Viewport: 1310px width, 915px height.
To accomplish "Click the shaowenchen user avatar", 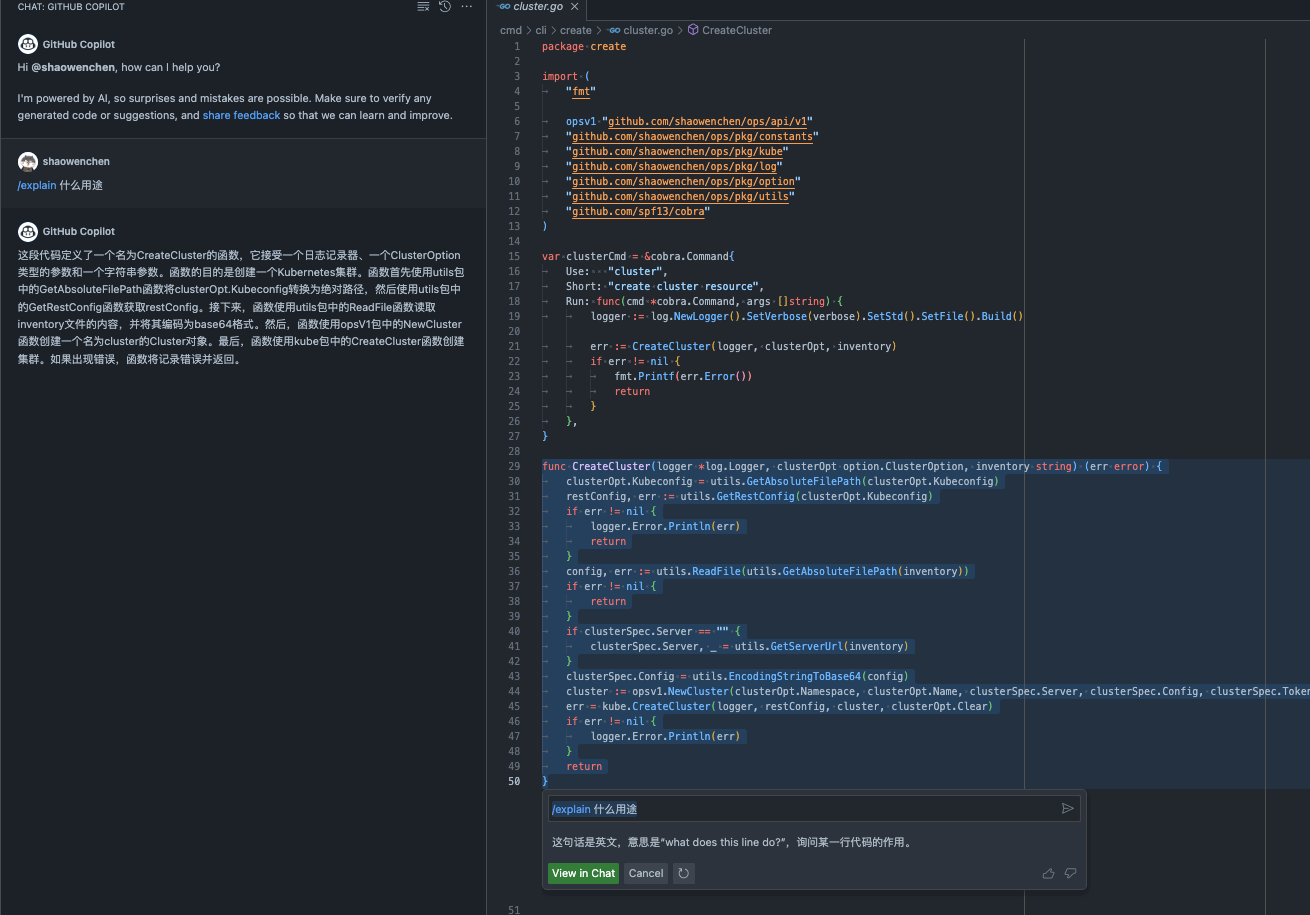I will pos(28,161).
